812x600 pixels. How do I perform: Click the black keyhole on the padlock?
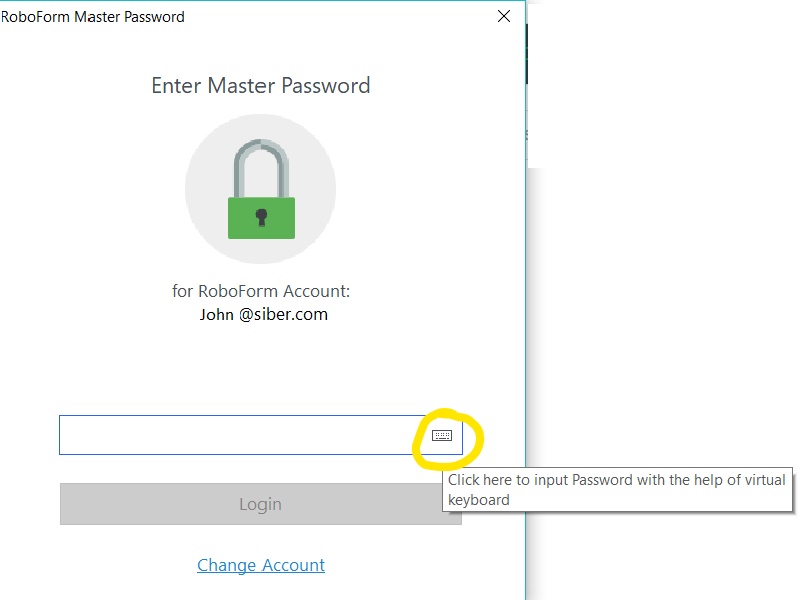(262, 217)
